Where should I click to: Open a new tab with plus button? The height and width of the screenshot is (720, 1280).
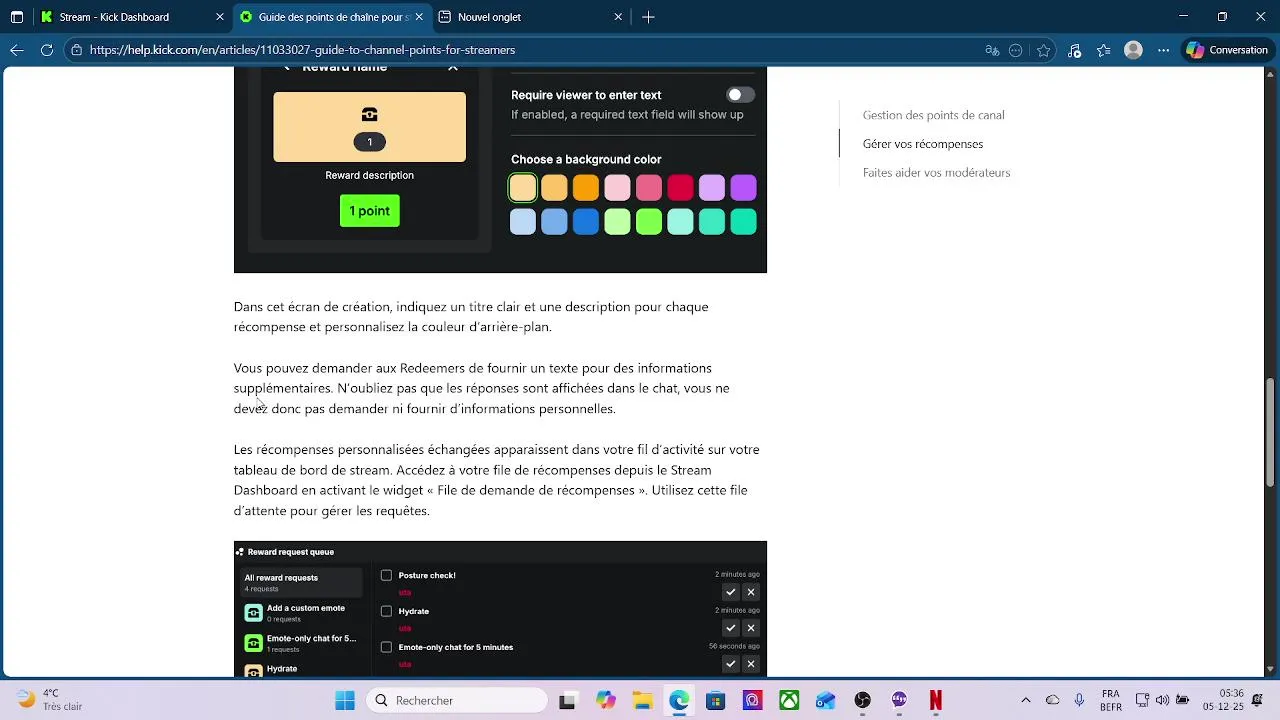tap(648, 17)
